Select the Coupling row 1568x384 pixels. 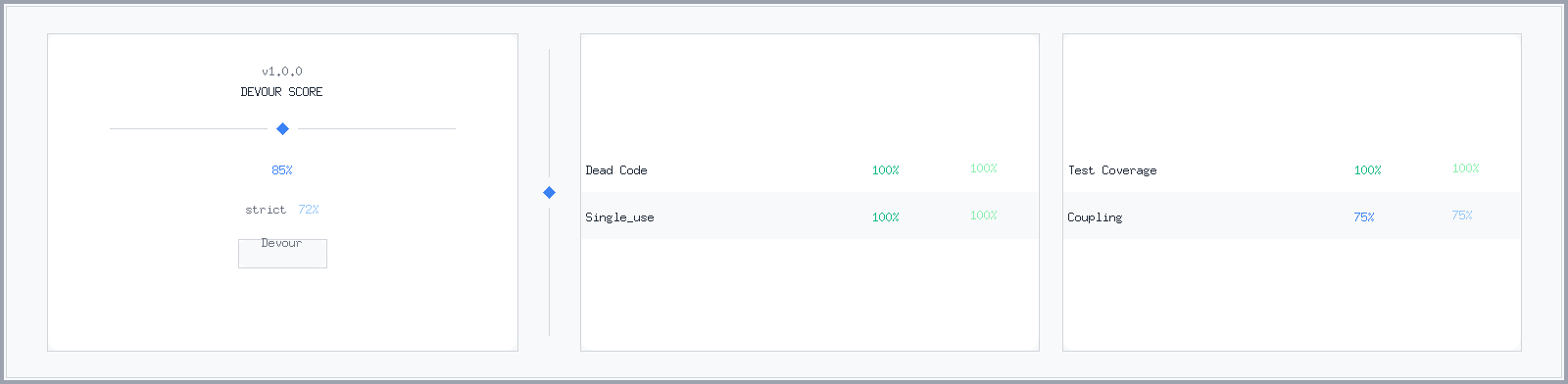pyautogui.click(x=1292, y=216)
